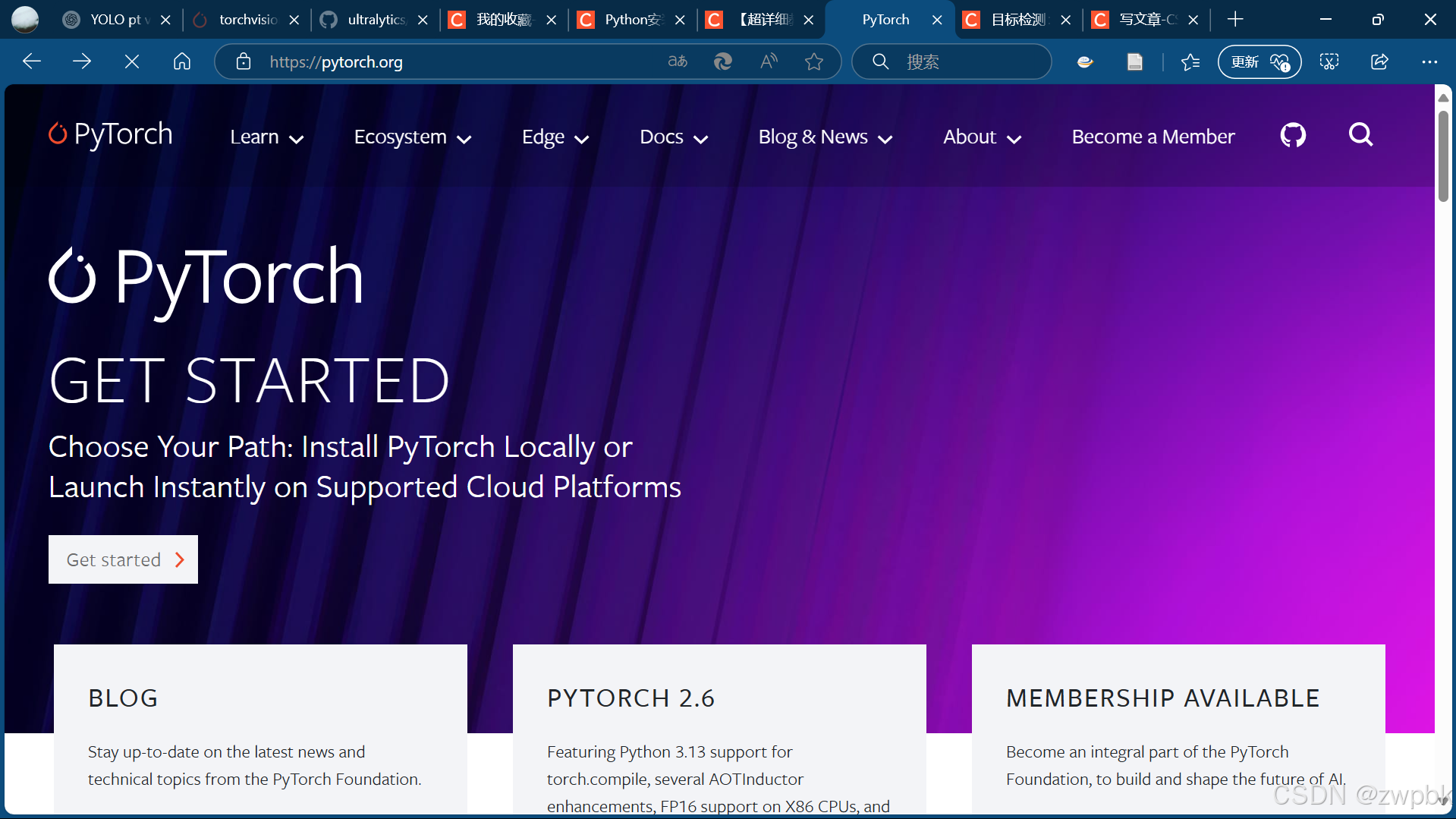
Task: Open the BLOG card
Action: coord(260,729)
